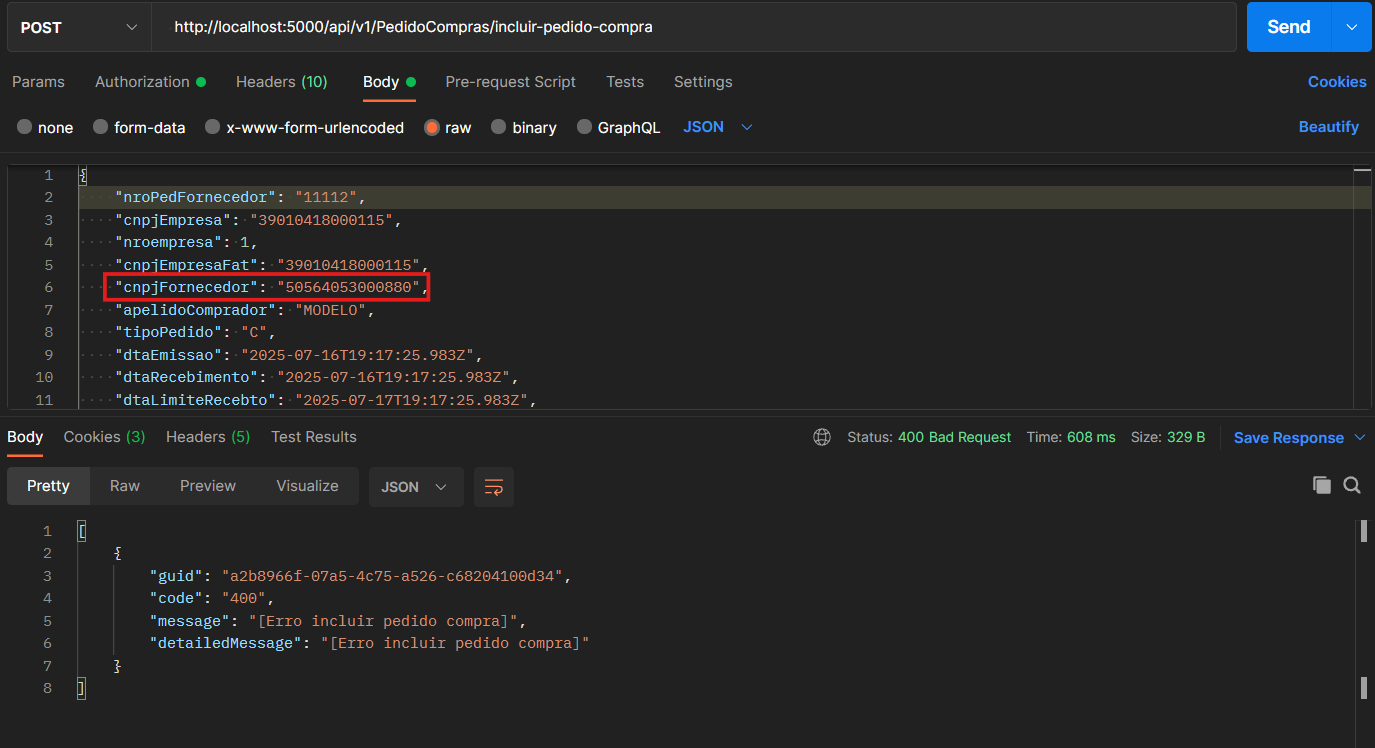Switch to the Headers (10) request tab
1375x748 pixels.
[x=281, y=82]
